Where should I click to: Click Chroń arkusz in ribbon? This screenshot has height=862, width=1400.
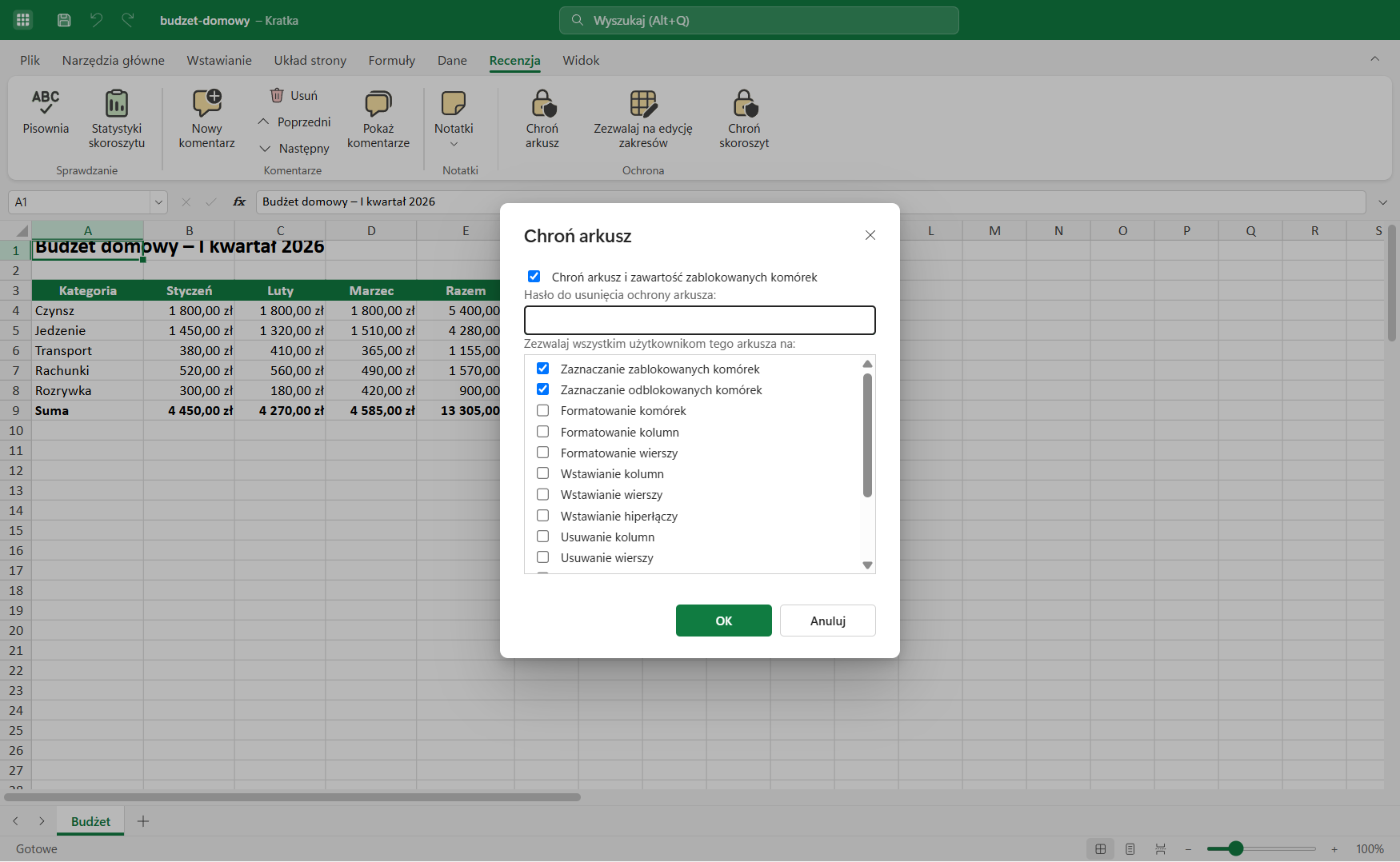point(542,119)
